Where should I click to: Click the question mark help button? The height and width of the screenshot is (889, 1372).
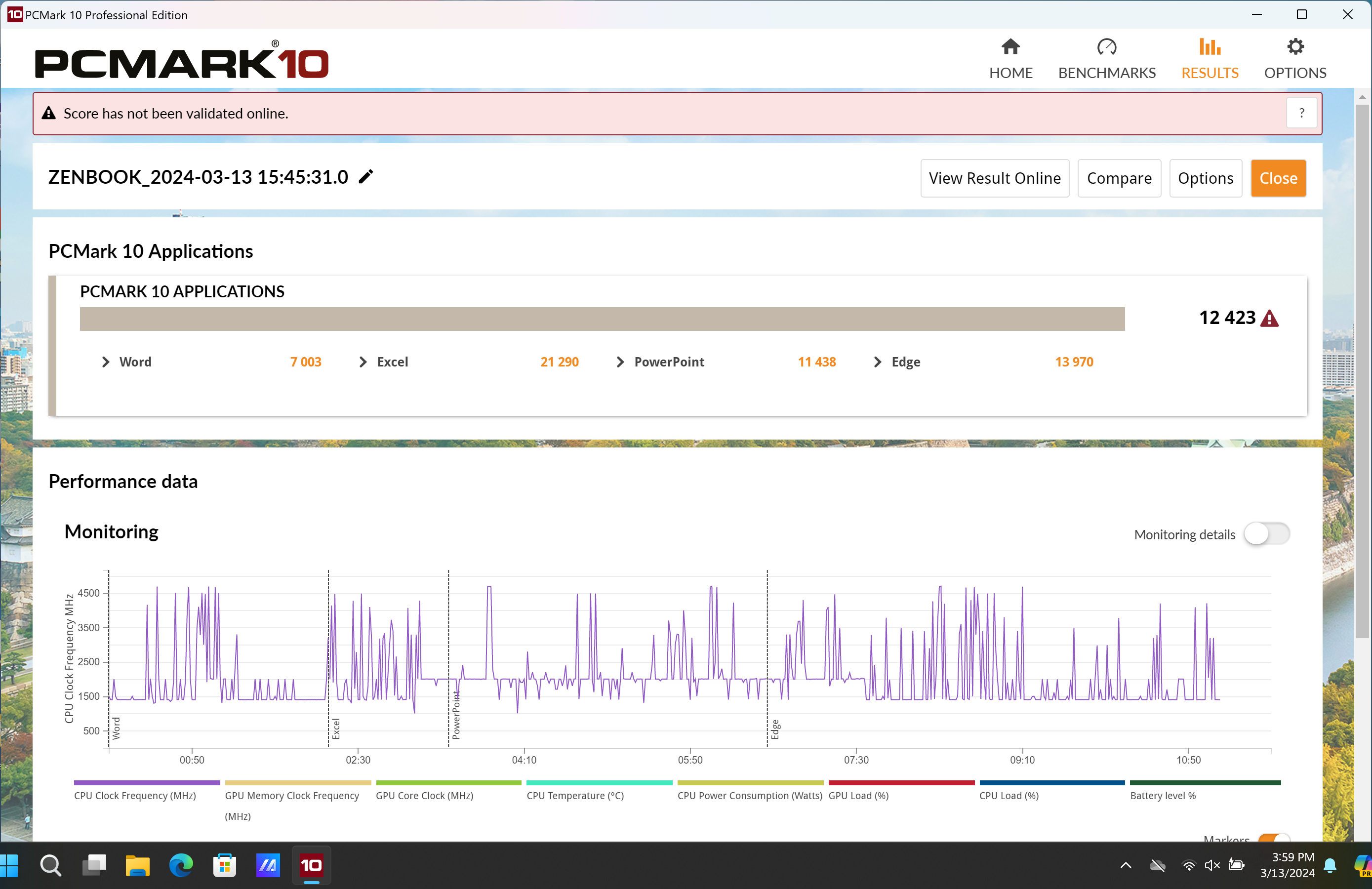[1301, 113]
